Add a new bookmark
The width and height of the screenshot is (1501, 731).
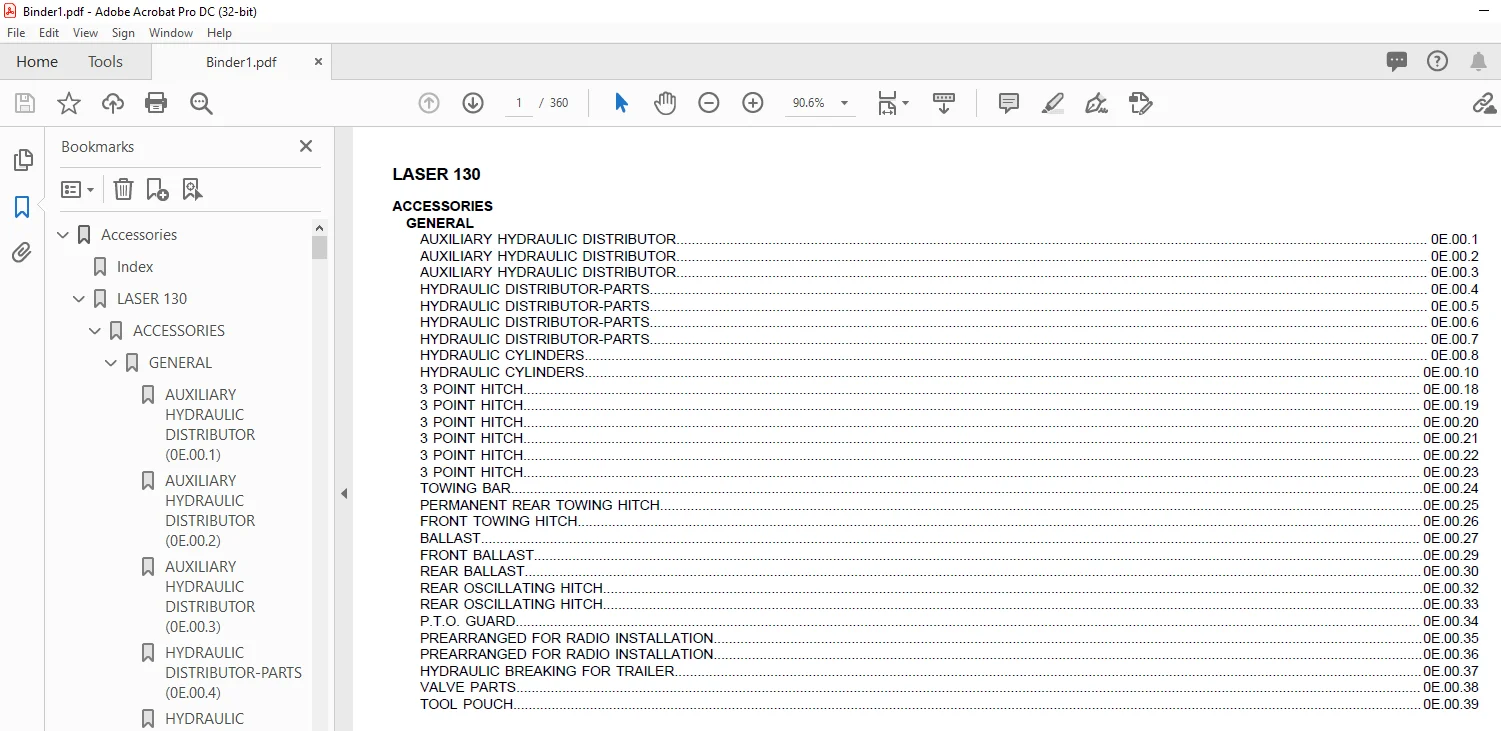(x=157, y=189)
